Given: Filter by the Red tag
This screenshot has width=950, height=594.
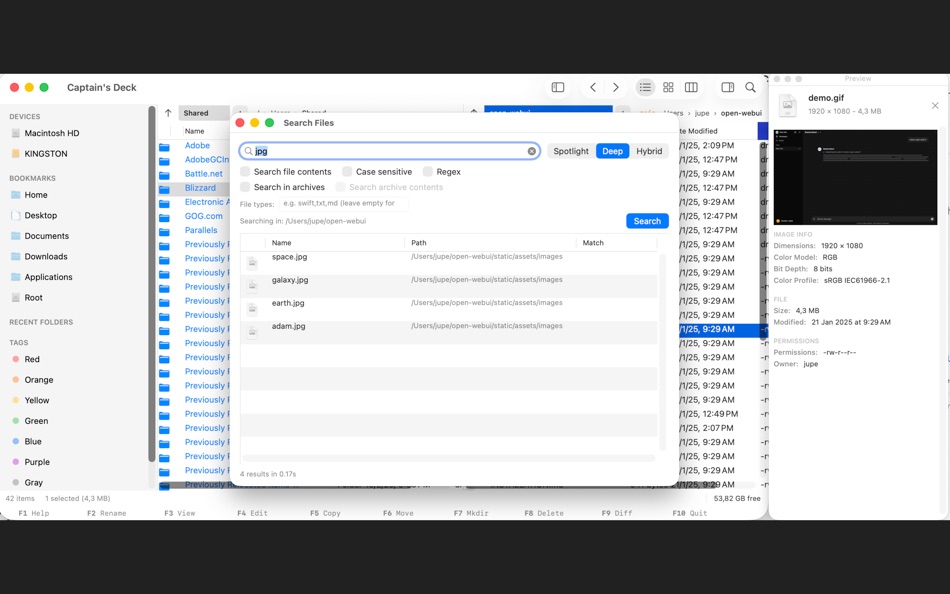Looking at the screenshot, I should pos(25,359).
